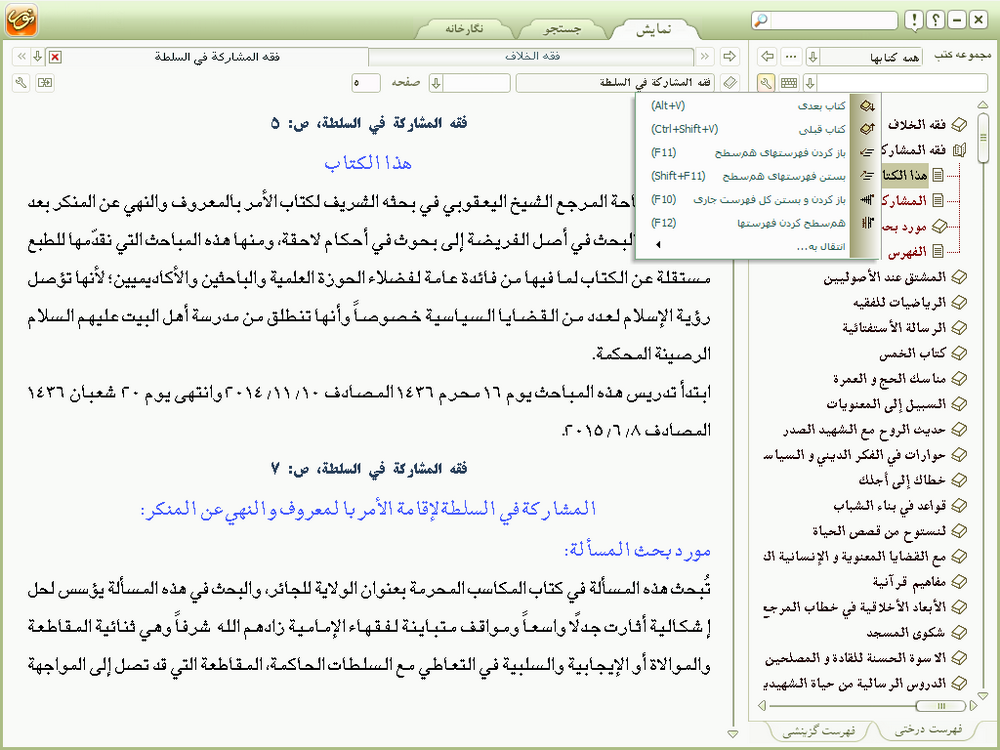Choose هم‌سطح کردن فهرستها menu entry

click(747, 223)
